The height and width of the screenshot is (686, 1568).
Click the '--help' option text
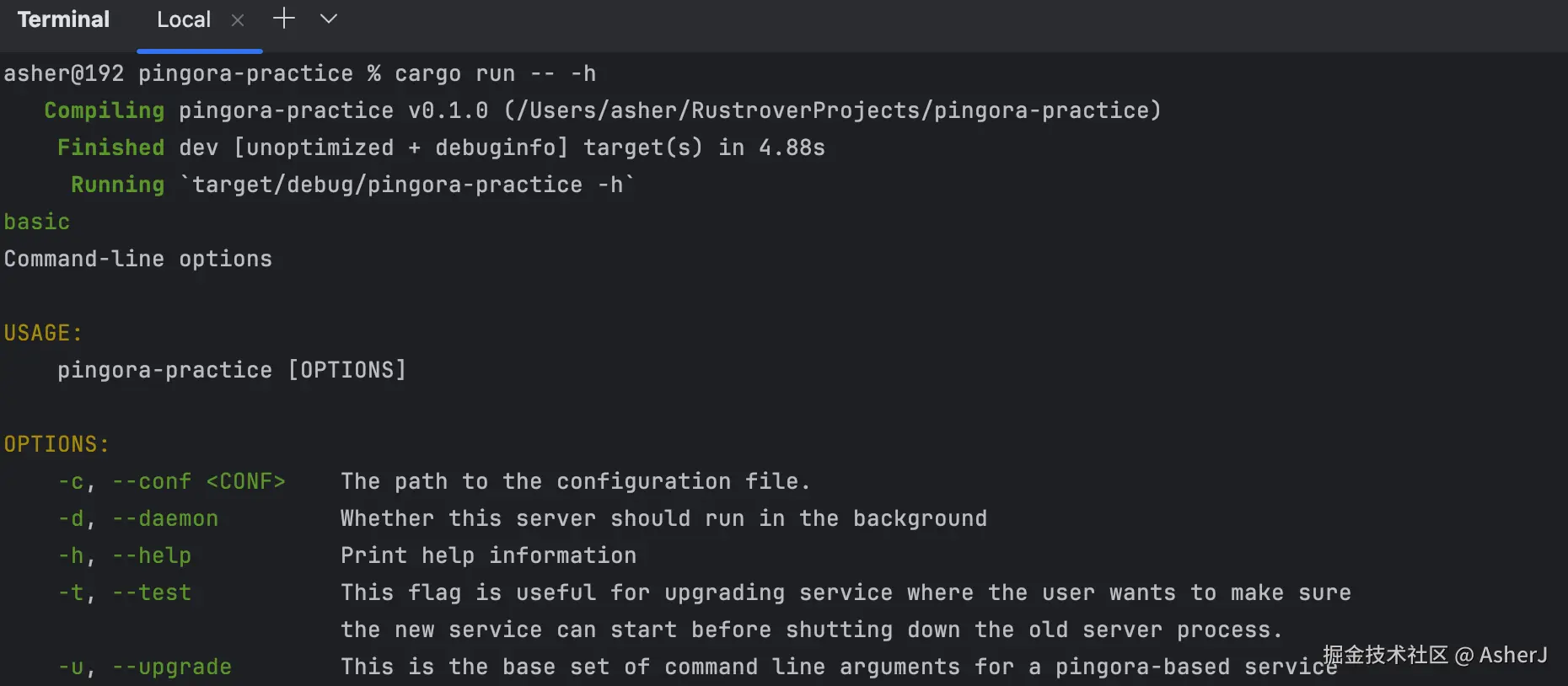coord(152,555)
